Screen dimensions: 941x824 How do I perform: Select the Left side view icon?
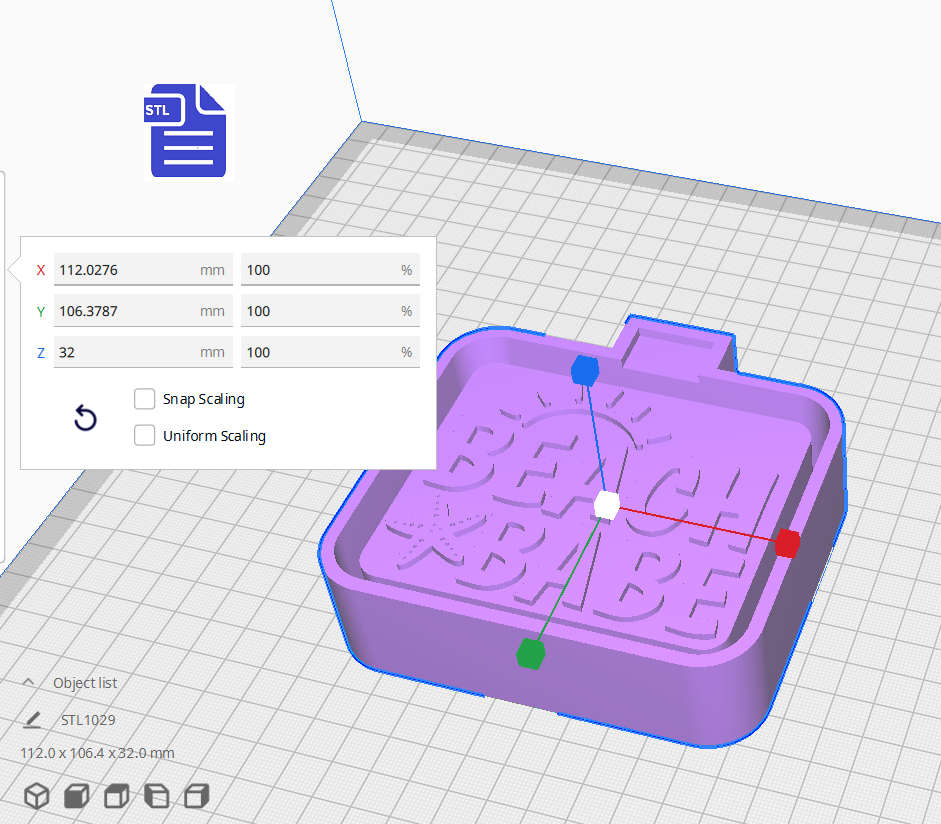click(157, 795)
